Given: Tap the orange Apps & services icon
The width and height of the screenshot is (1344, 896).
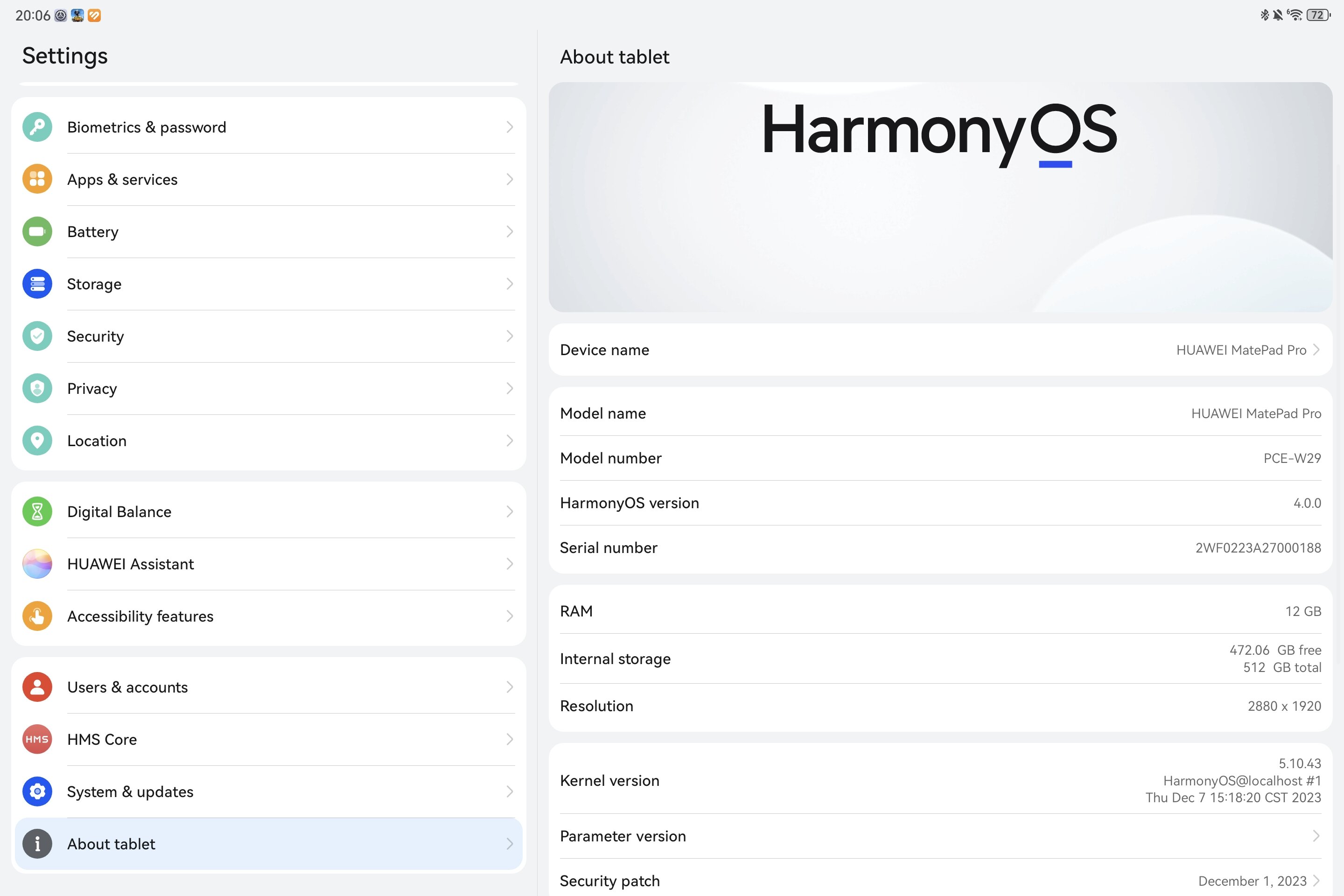Looking at the screenshot, I should 37,179.
